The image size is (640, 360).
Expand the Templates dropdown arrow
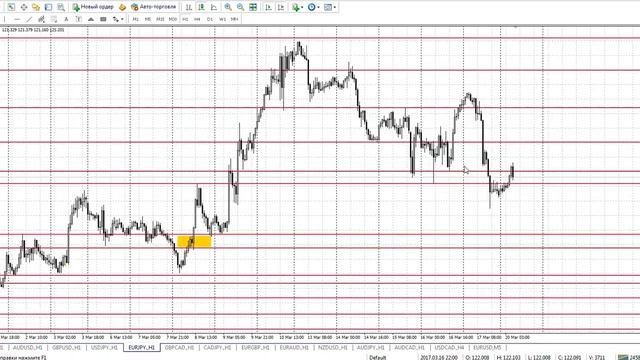coord(335,7)
